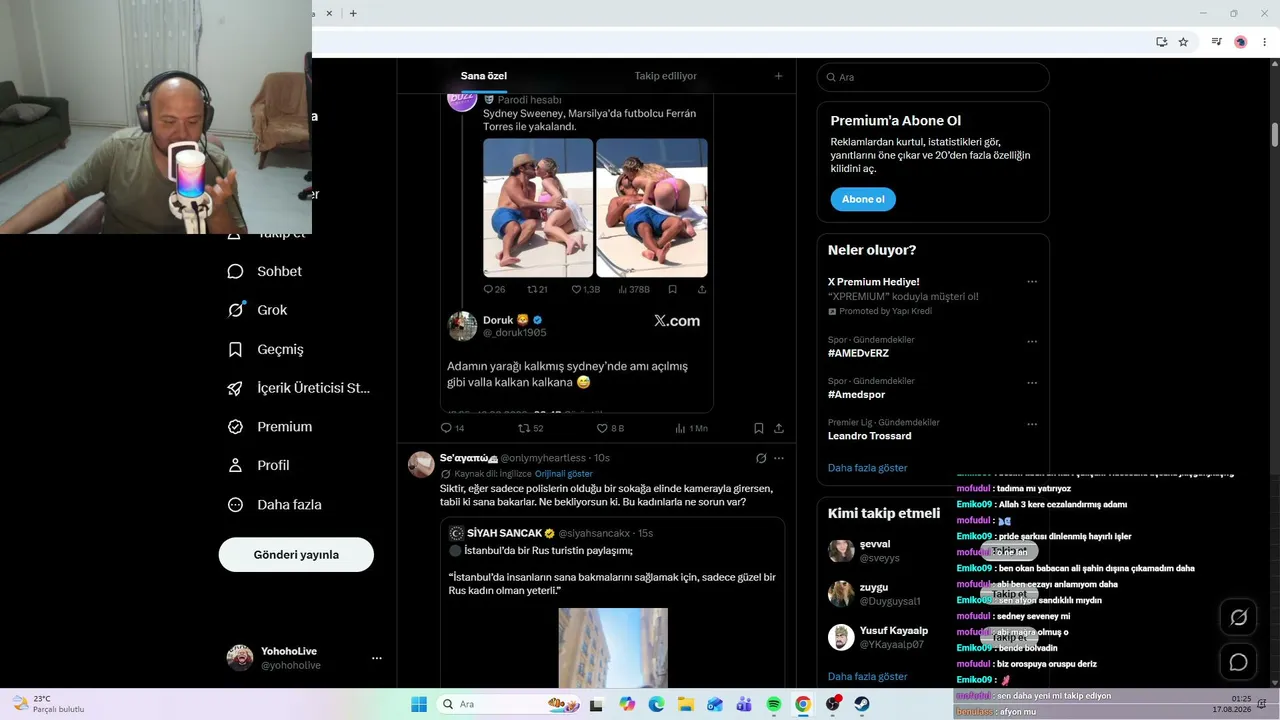Open options for X Premium Hediye trend
This screenshot has height=720, width=1280.
(x=1032, y=282)
